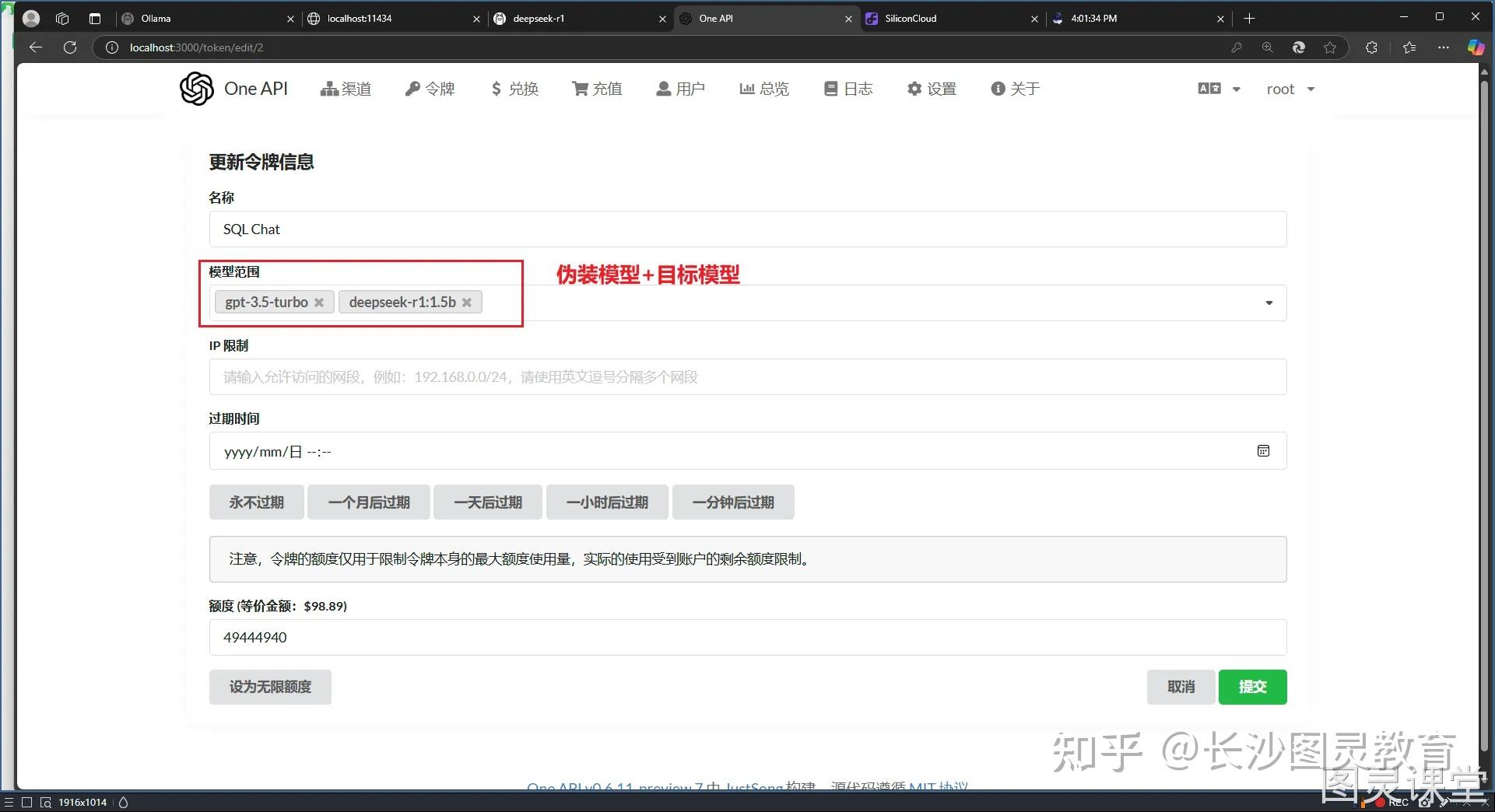Click the 用户 user icon
Image resolution: width=1495 pixels, height=812 pixels.
click(663, 89)
